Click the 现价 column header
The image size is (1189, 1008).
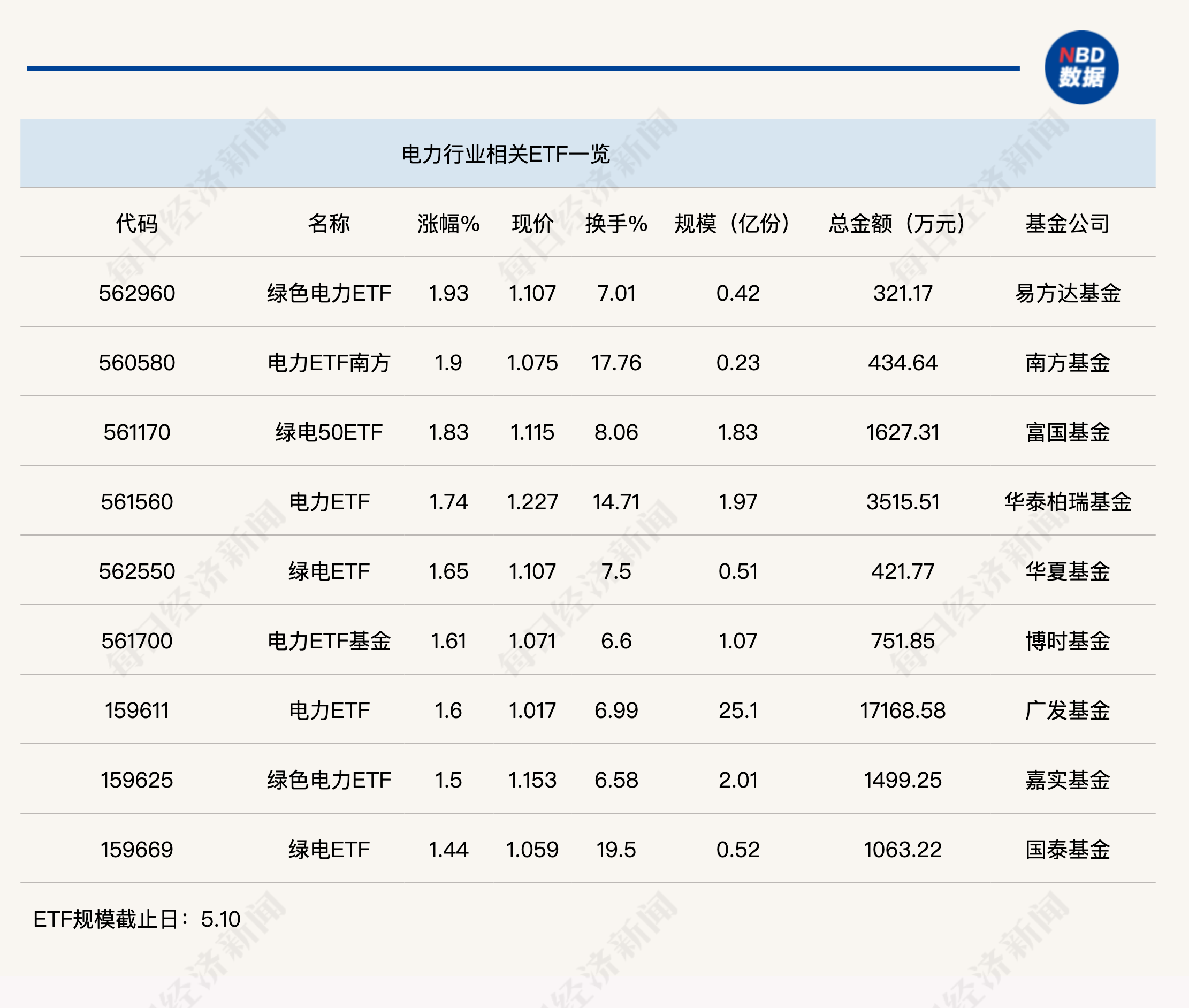pyautogui.click(x=532, y=224)
